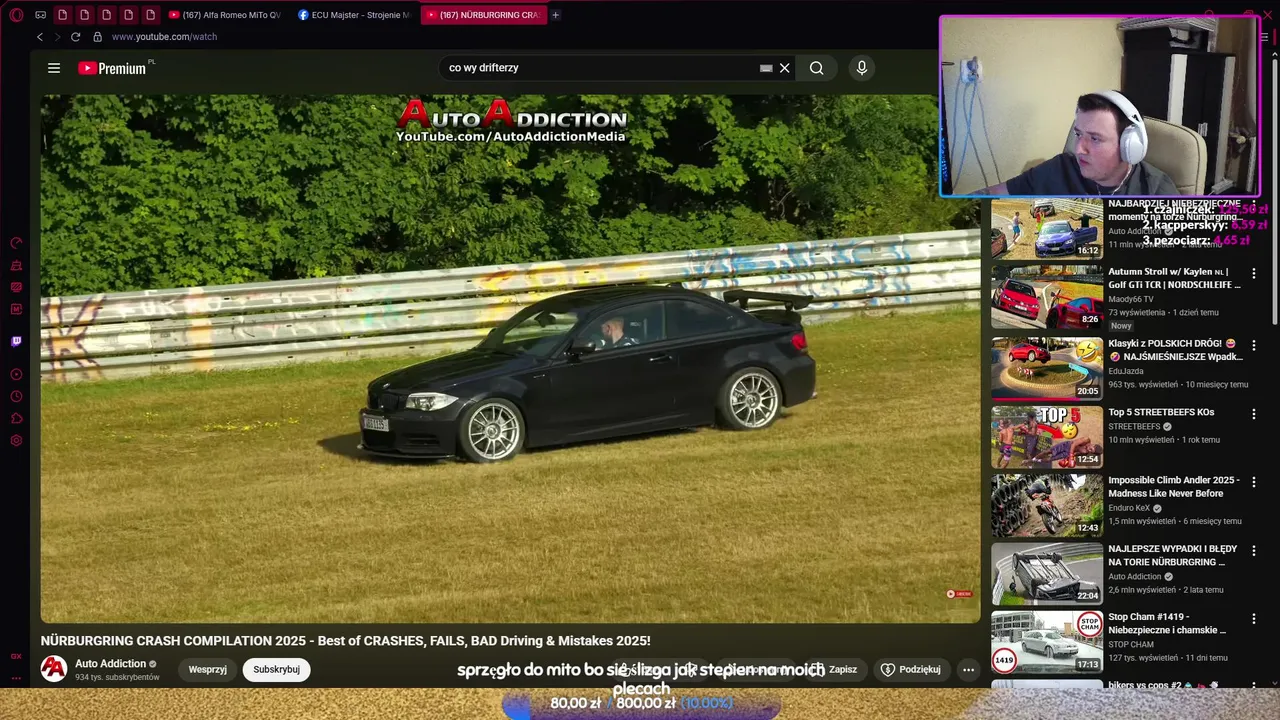Open EduJazda channel name text
This screenshot has width=1280, height=720.
[x=1126, y=371]
